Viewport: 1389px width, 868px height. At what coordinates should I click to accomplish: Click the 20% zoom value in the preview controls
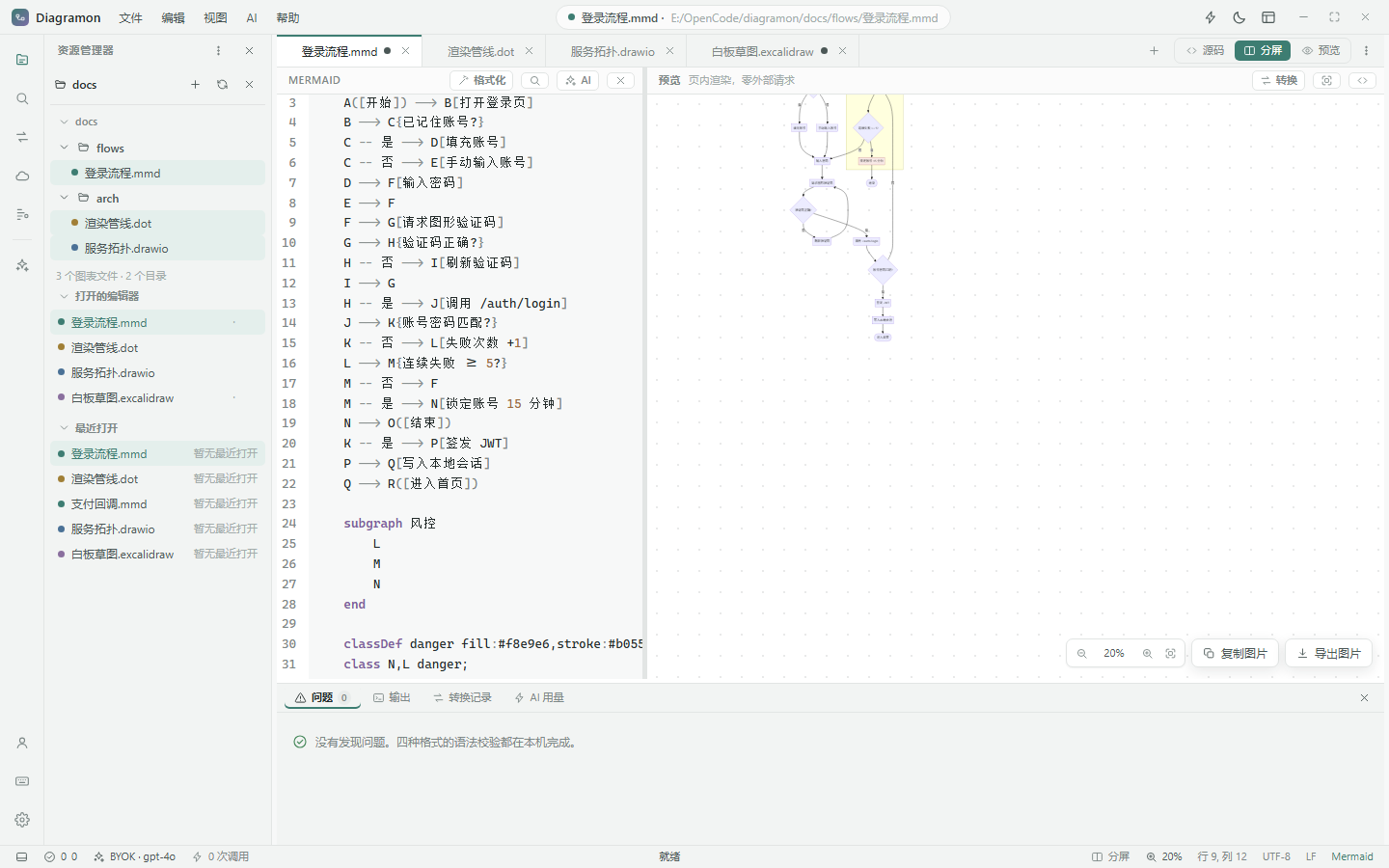coord(1114,654)
